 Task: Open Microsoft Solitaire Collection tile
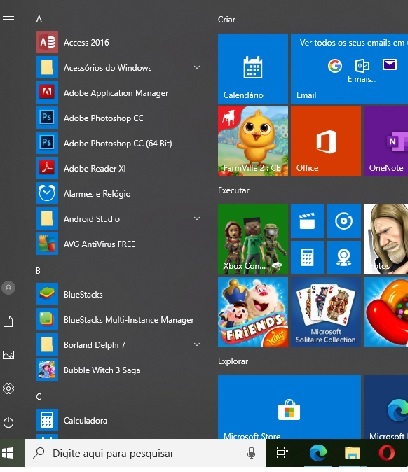click(x=326, y=312)
